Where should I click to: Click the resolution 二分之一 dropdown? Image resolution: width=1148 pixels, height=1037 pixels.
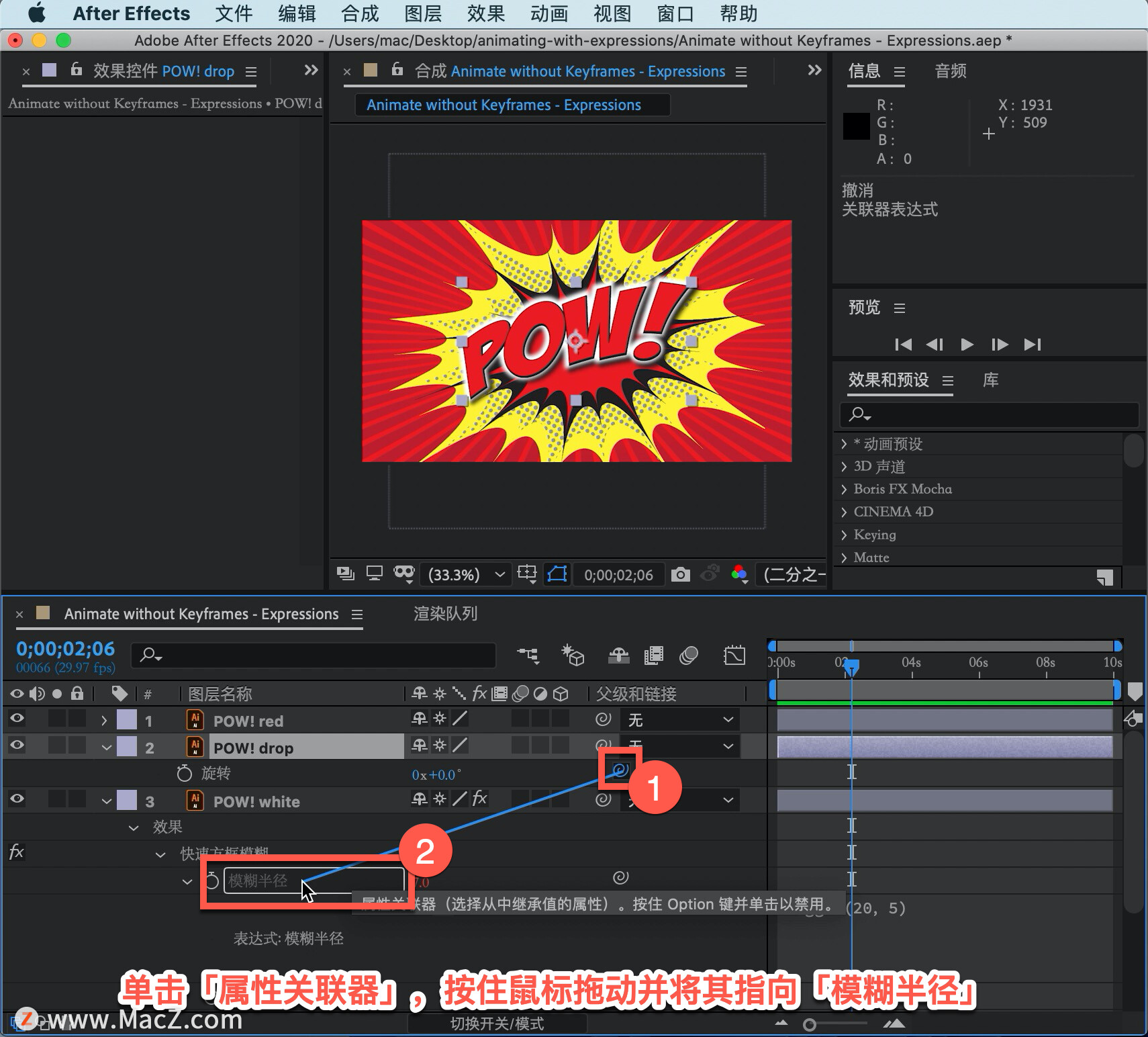[792, 574]
